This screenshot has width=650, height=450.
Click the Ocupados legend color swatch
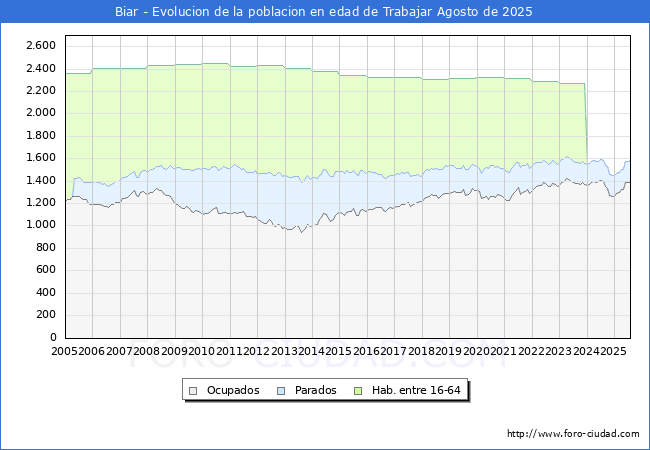pos(193,391)
